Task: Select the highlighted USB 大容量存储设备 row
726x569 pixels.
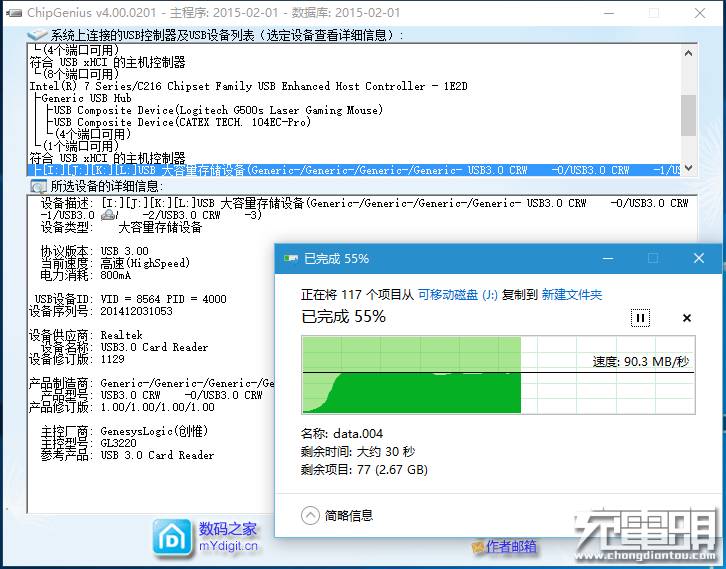Action: tap(354, 170)
